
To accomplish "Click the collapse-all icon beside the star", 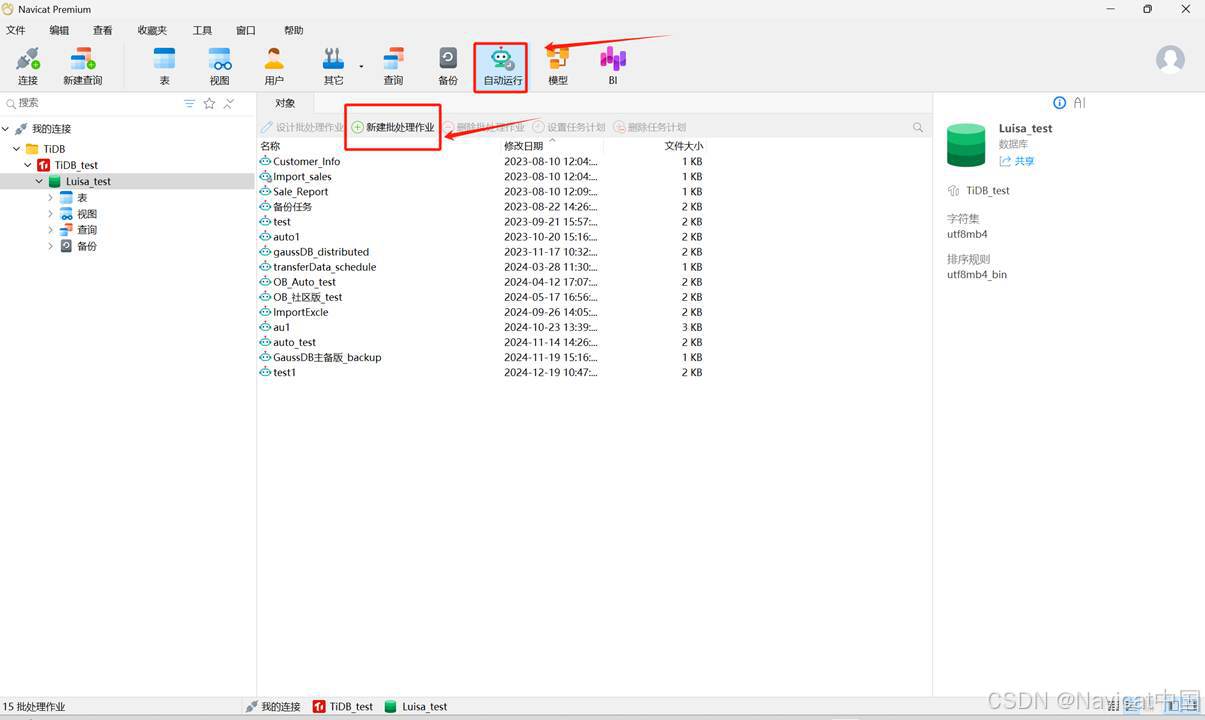I will (x=229, y=103).
